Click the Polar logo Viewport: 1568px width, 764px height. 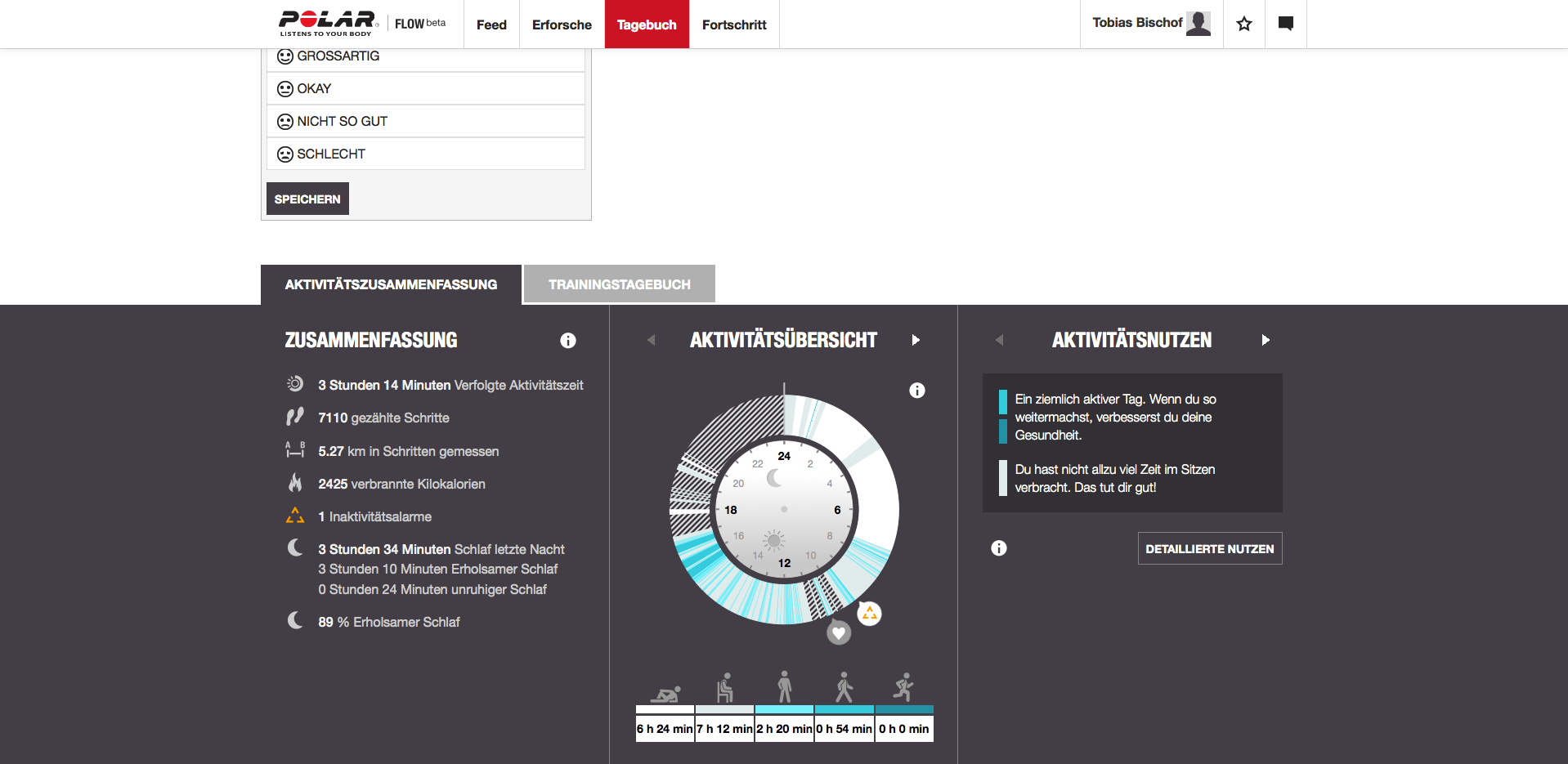point(327,23)
